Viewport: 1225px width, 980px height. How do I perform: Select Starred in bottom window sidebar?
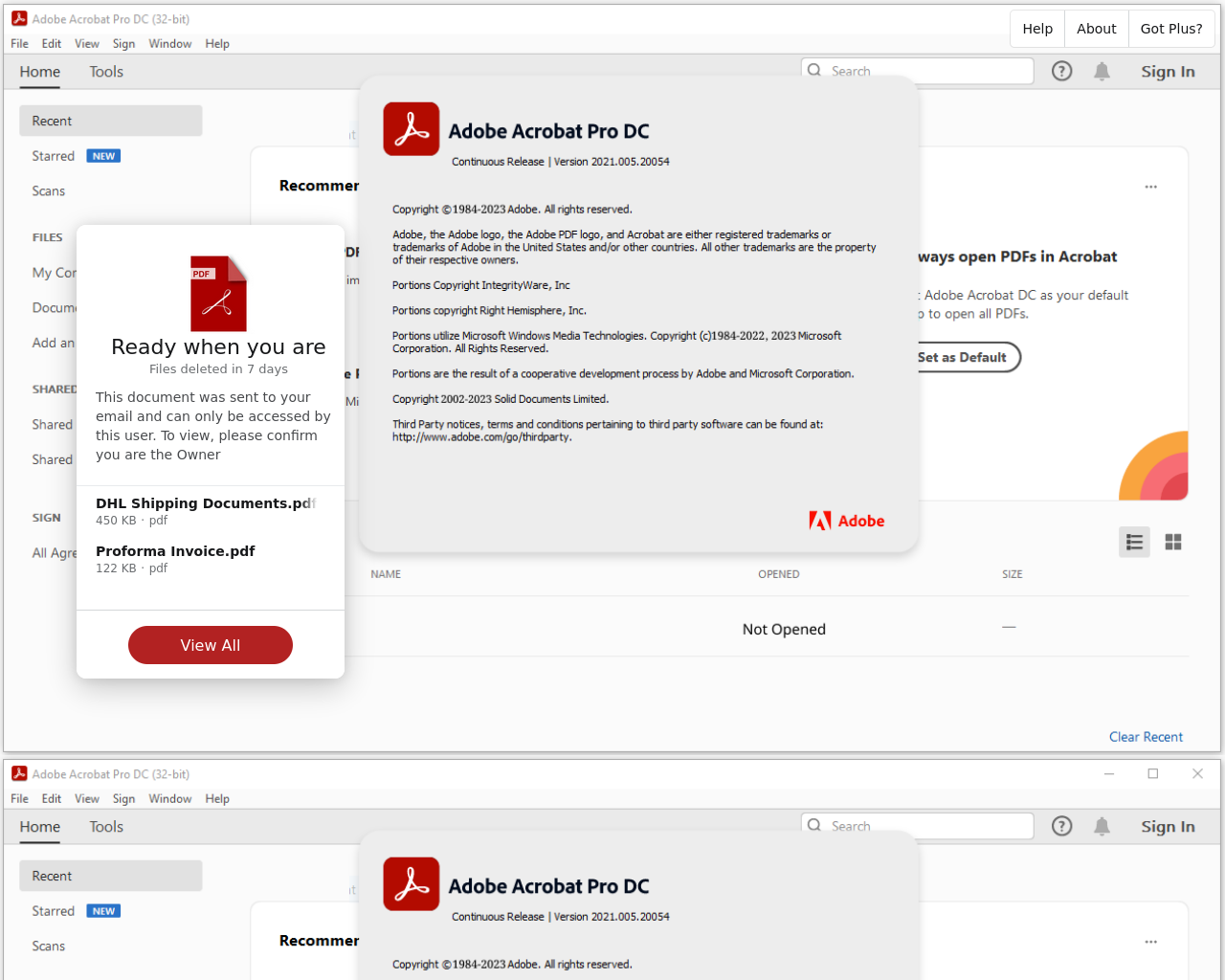53,911
